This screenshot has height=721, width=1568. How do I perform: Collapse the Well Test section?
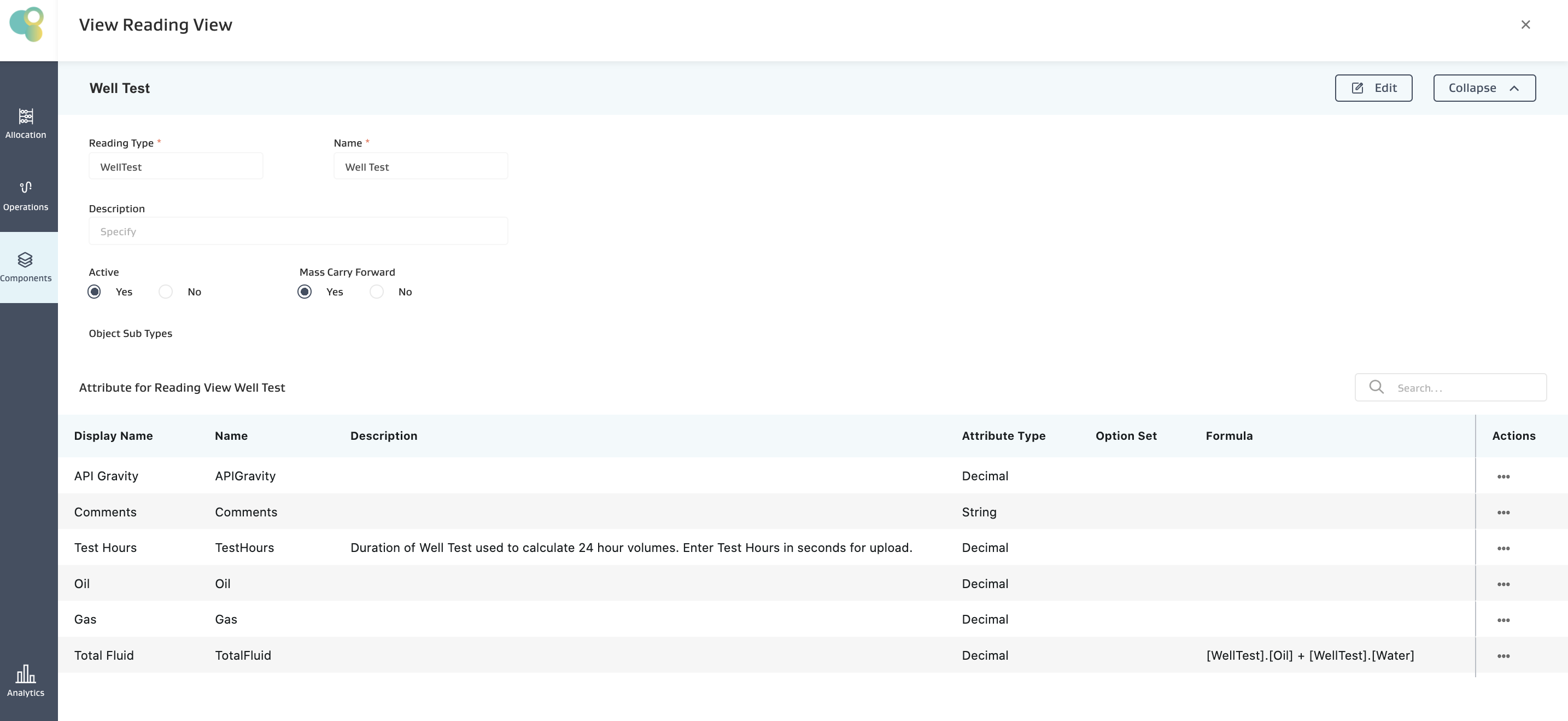pyautogui.click(x=1483, y=88)
